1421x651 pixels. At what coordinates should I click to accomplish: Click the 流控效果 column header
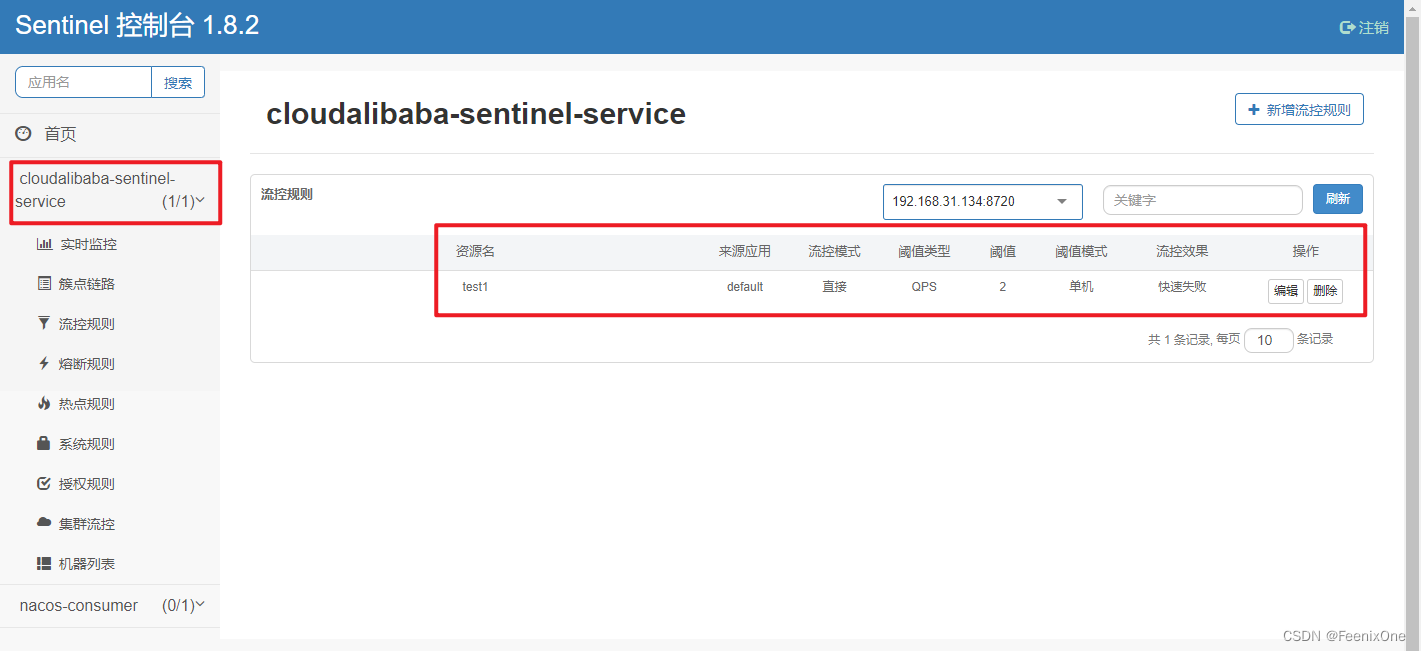click(1183, 251)
